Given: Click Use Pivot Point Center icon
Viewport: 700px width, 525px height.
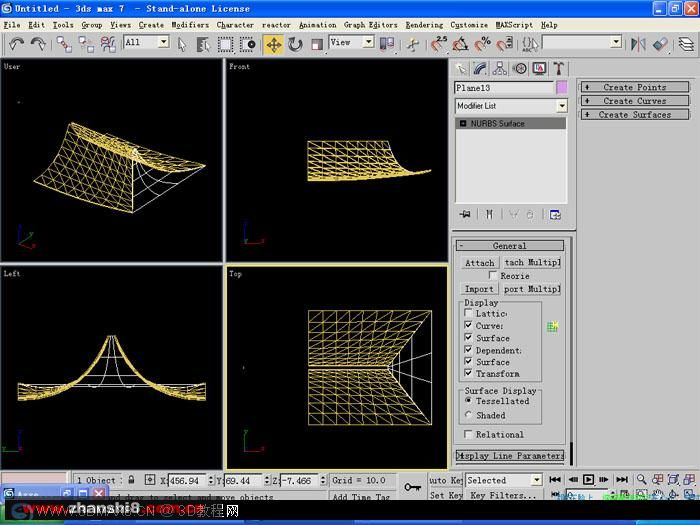Looking at the screenshot, I should coord(387,44).
